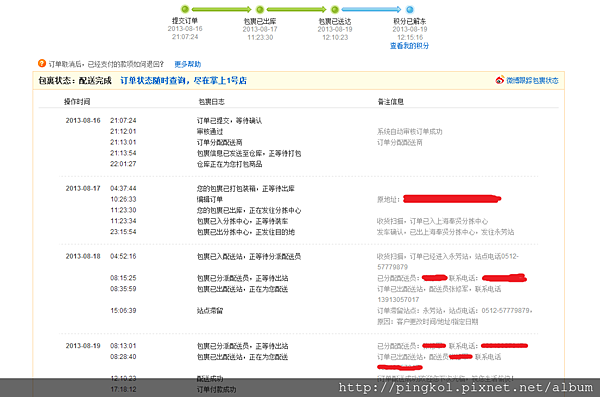Click the 包裹已出库 progress step dot

260,9
